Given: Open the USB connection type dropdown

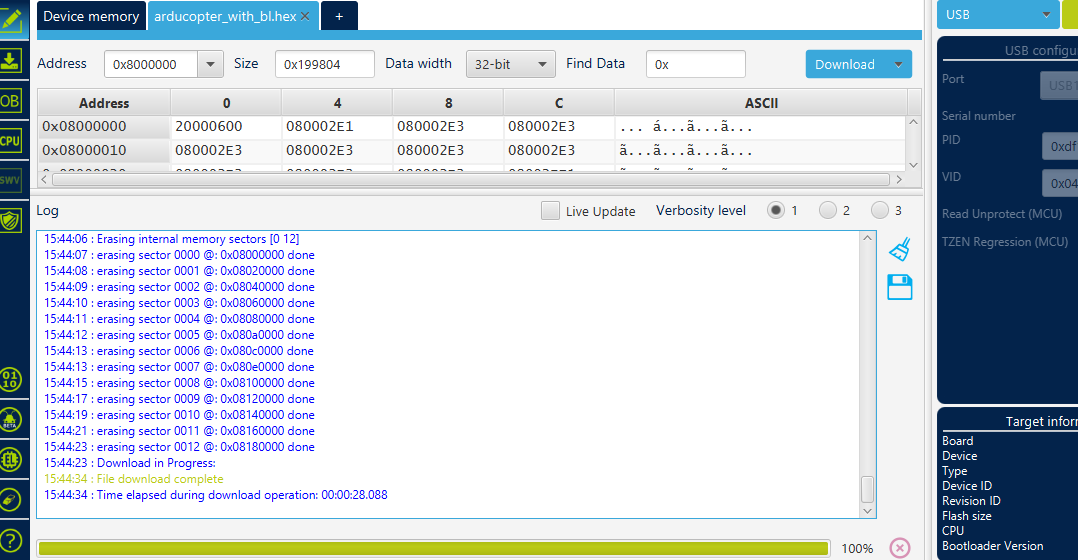Looking at the screenshot, I should point(997,15).
